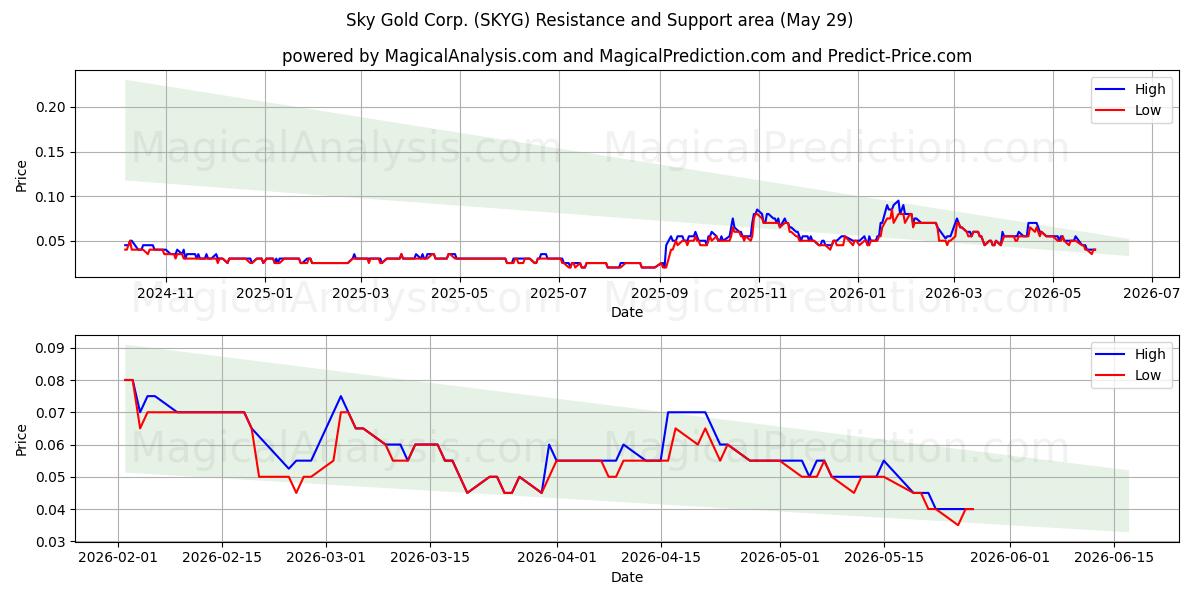Click the '0.09' y-axis tick in the bottom chart
Screen dimensions: 1200x600
coord(50,349)
